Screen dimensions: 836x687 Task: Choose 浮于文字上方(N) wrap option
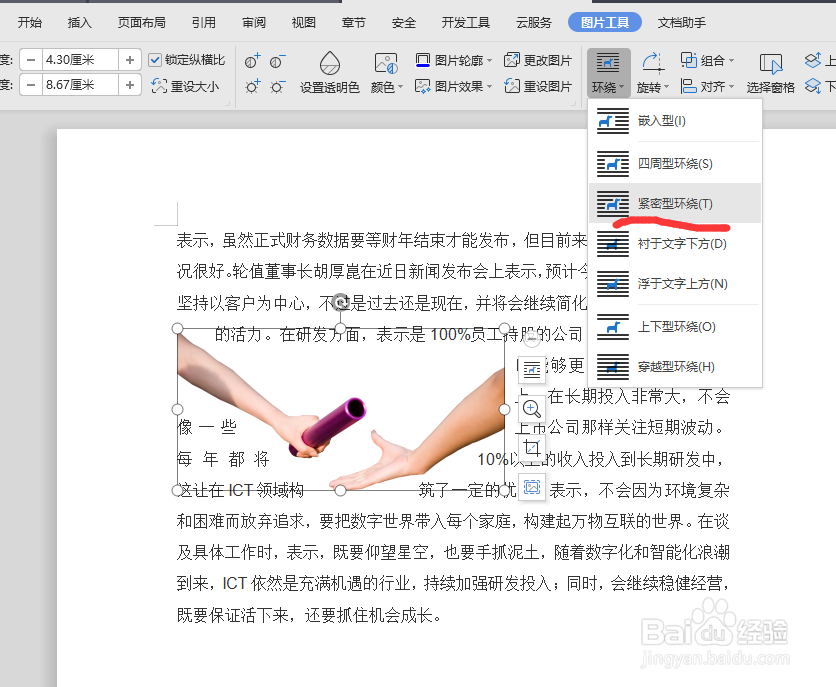675,284
